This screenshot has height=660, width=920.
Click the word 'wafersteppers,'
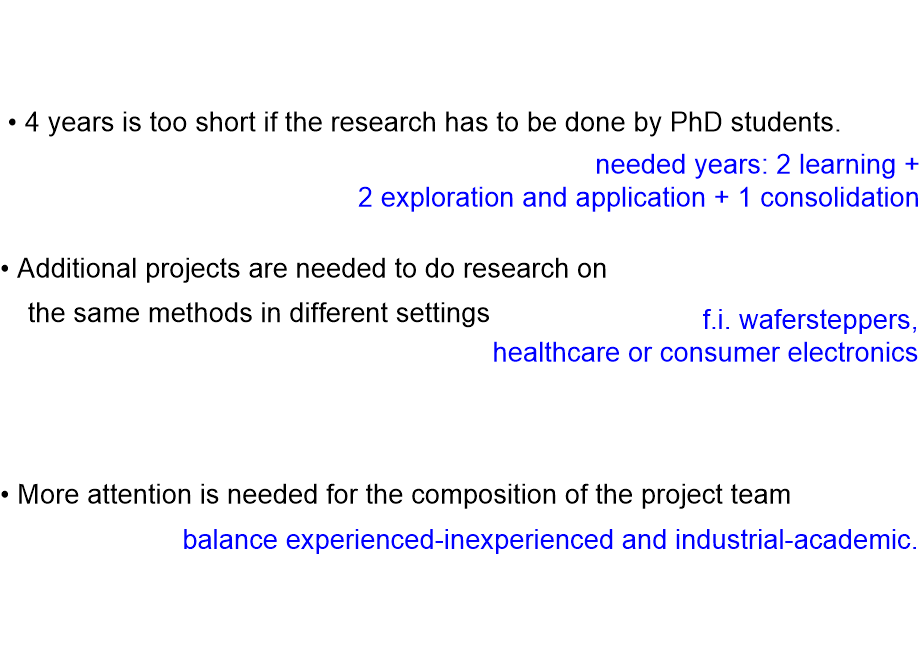tap(828, 320)
